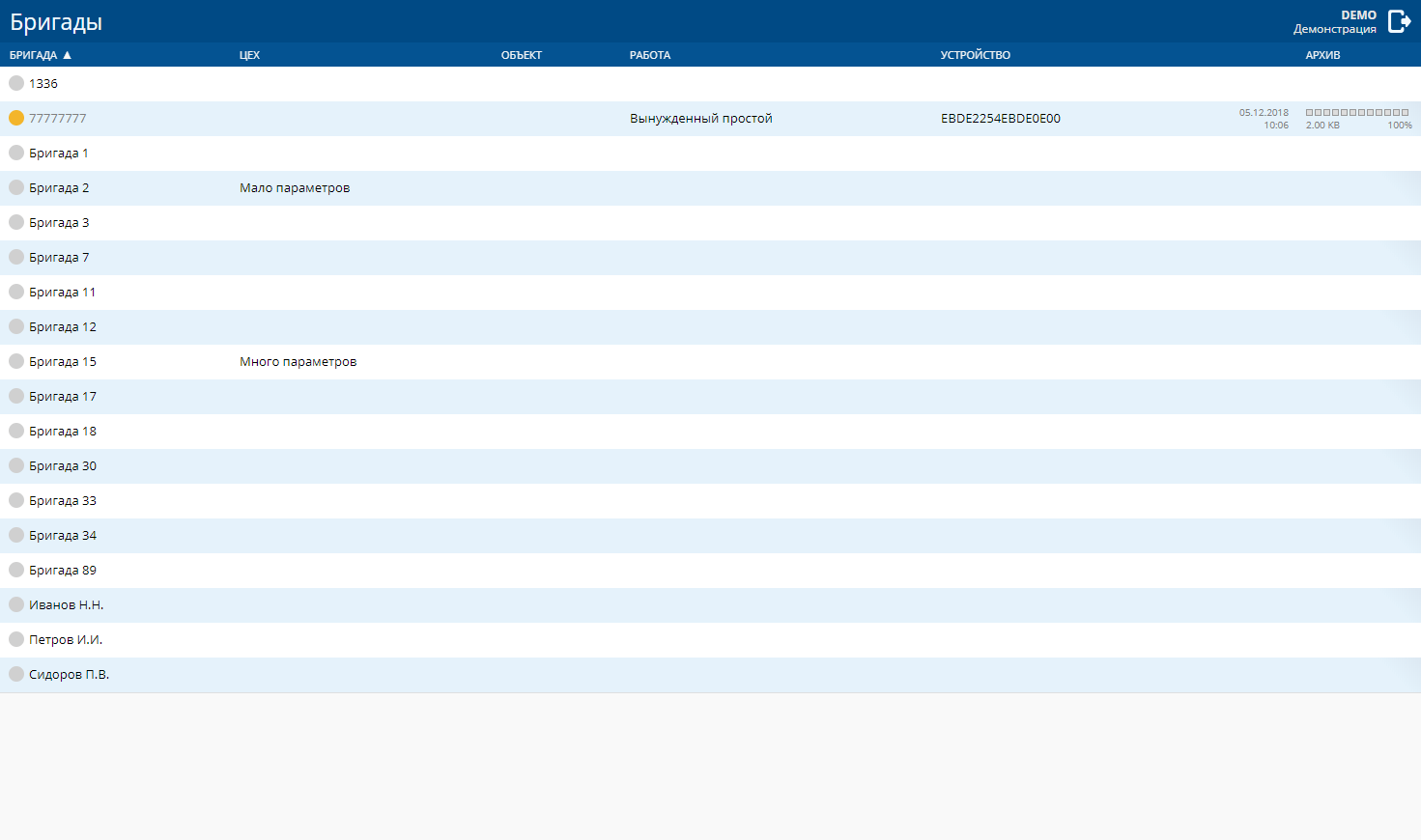Image resolution: width=1421 pixels, height=840 pixels.
Task: Click gray status circle beside 1336
Action: pyautogui.click(x=16, y=83)
